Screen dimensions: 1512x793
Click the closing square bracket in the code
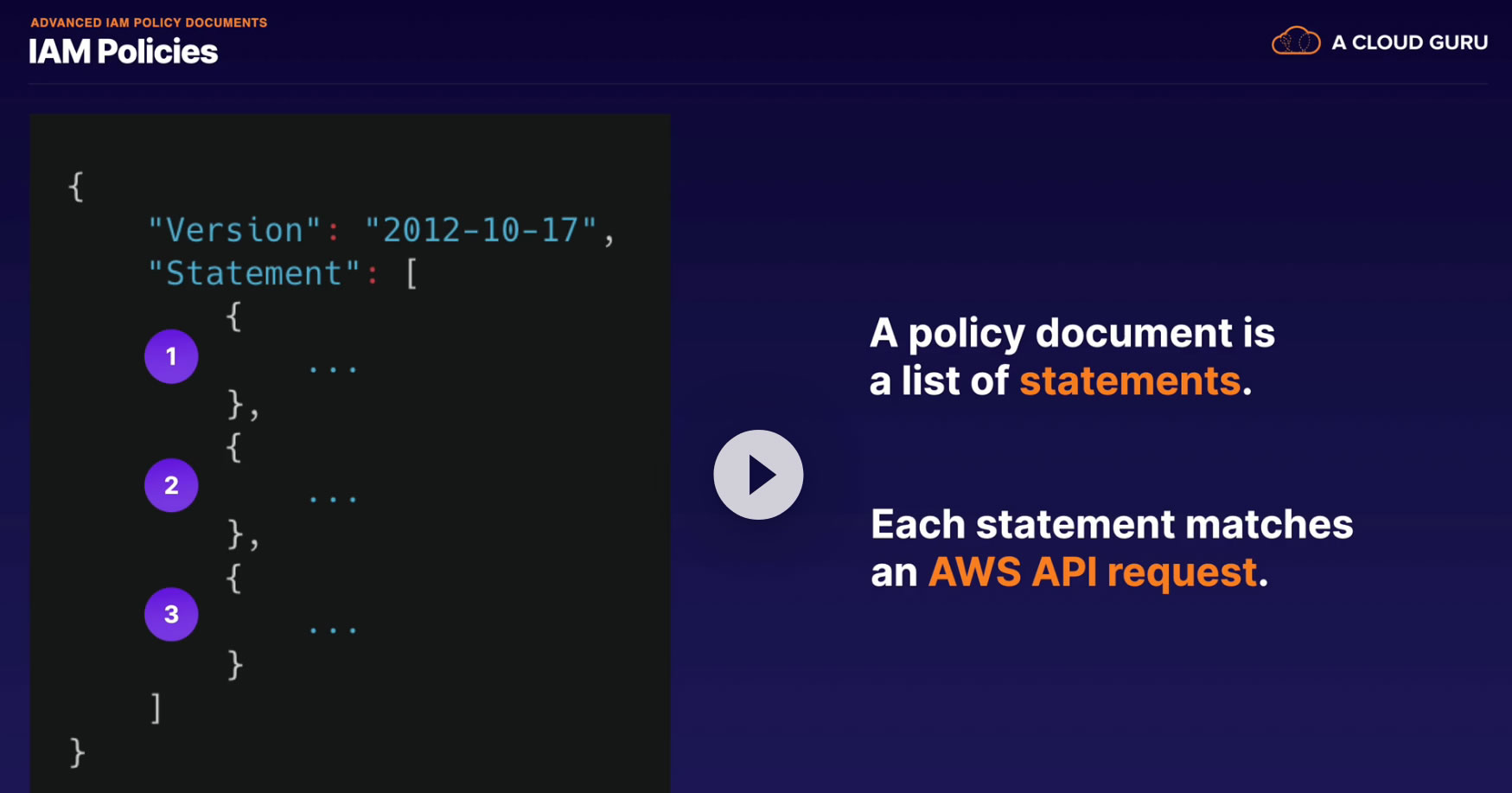coord(156,707)
